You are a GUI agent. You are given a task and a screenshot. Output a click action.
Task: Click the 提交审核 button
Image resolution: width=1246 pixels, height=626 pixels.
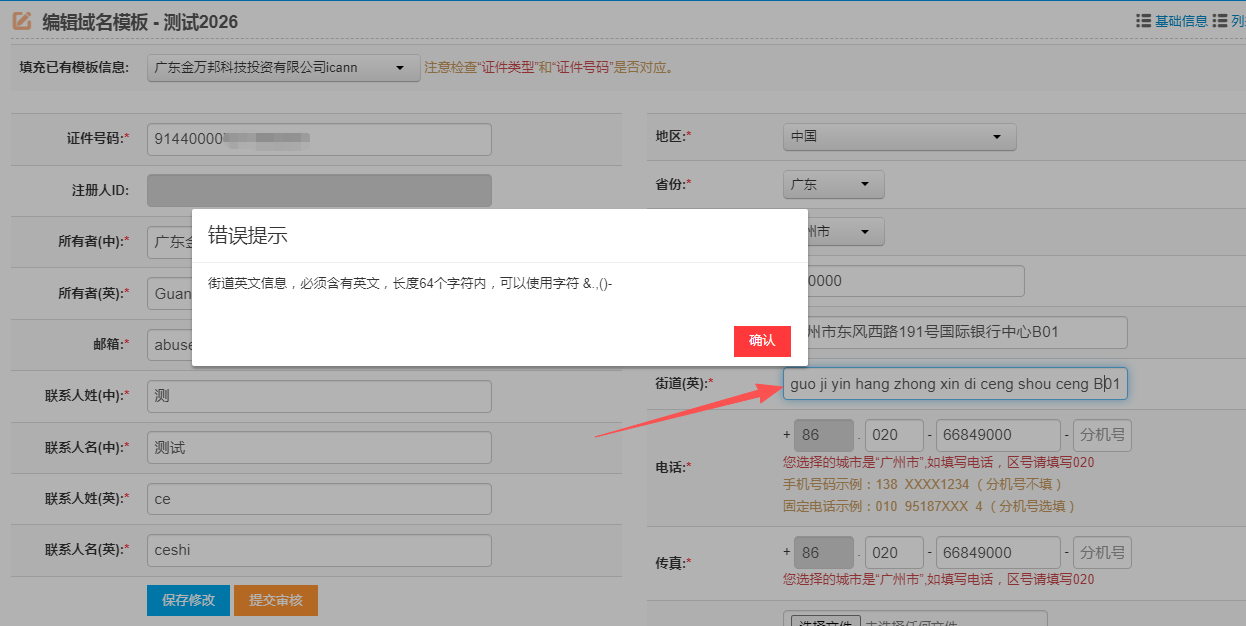click(276, 600)
